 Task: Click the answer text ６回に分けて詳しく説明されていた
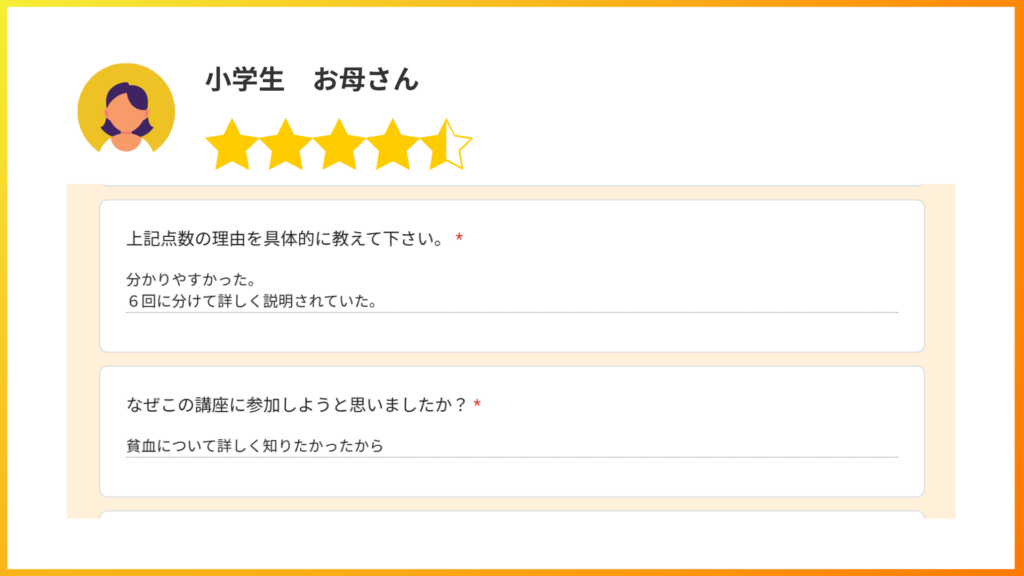click(252, 301)
